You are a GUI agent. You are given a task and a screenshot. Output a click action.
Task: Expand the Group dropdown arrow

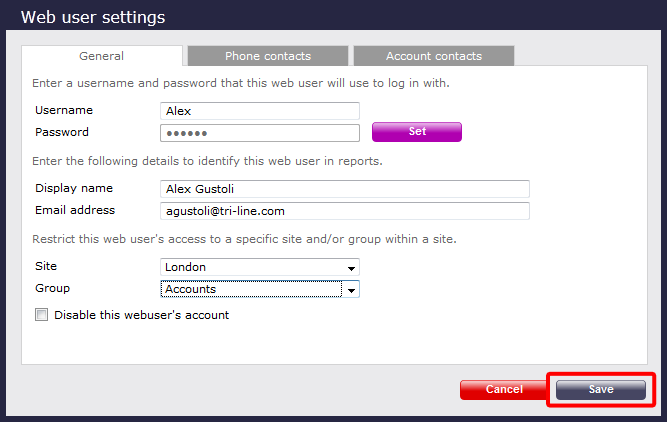[351, 291]
